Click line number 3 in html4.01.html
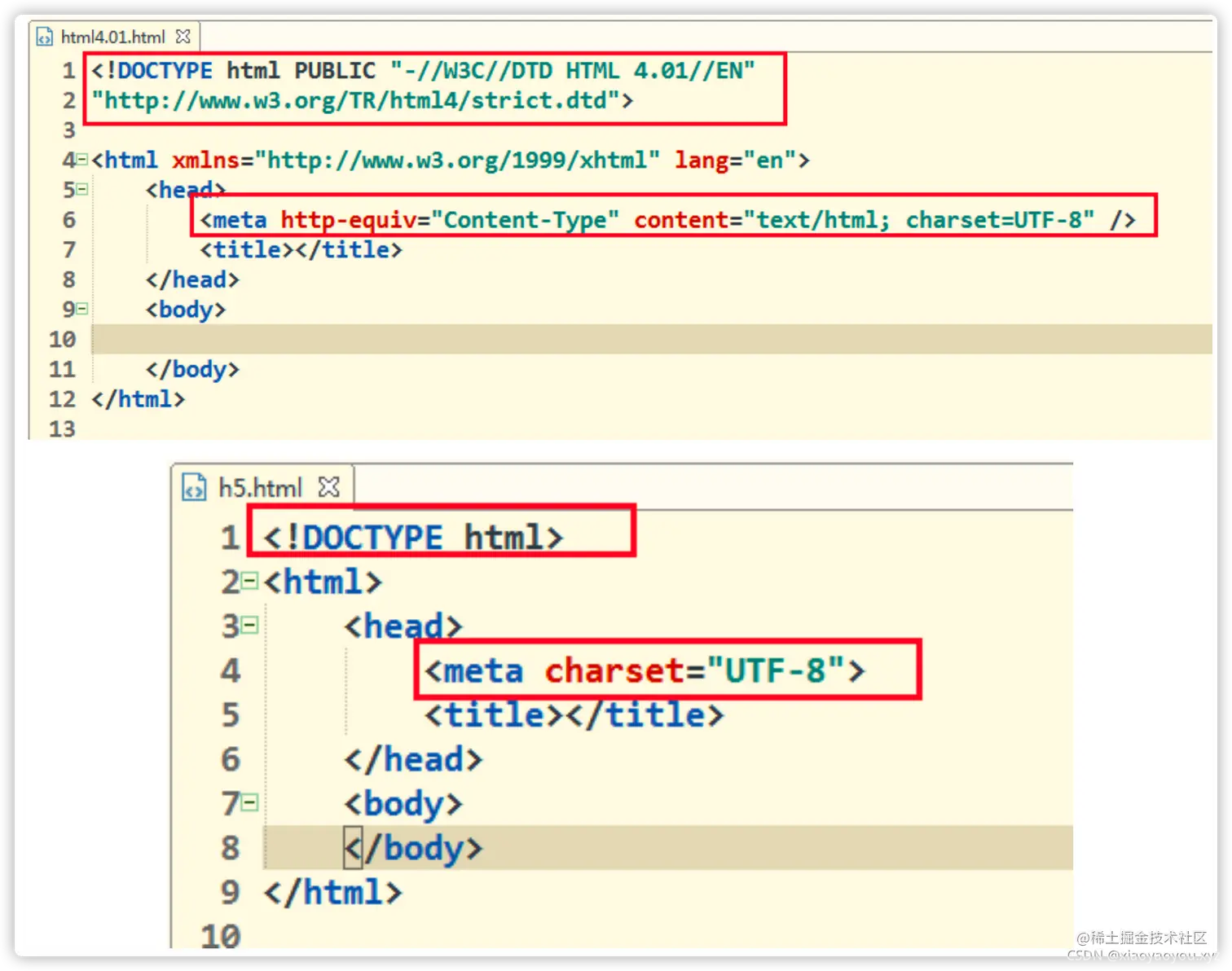The image size is (1232, 971). [69, 130]
